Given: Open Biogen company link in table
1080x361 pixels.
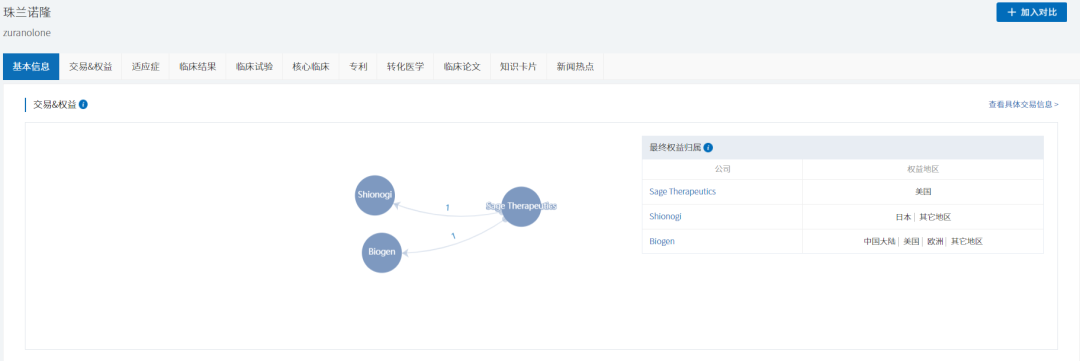Looking at the screenshot, I should pos(662,241).
